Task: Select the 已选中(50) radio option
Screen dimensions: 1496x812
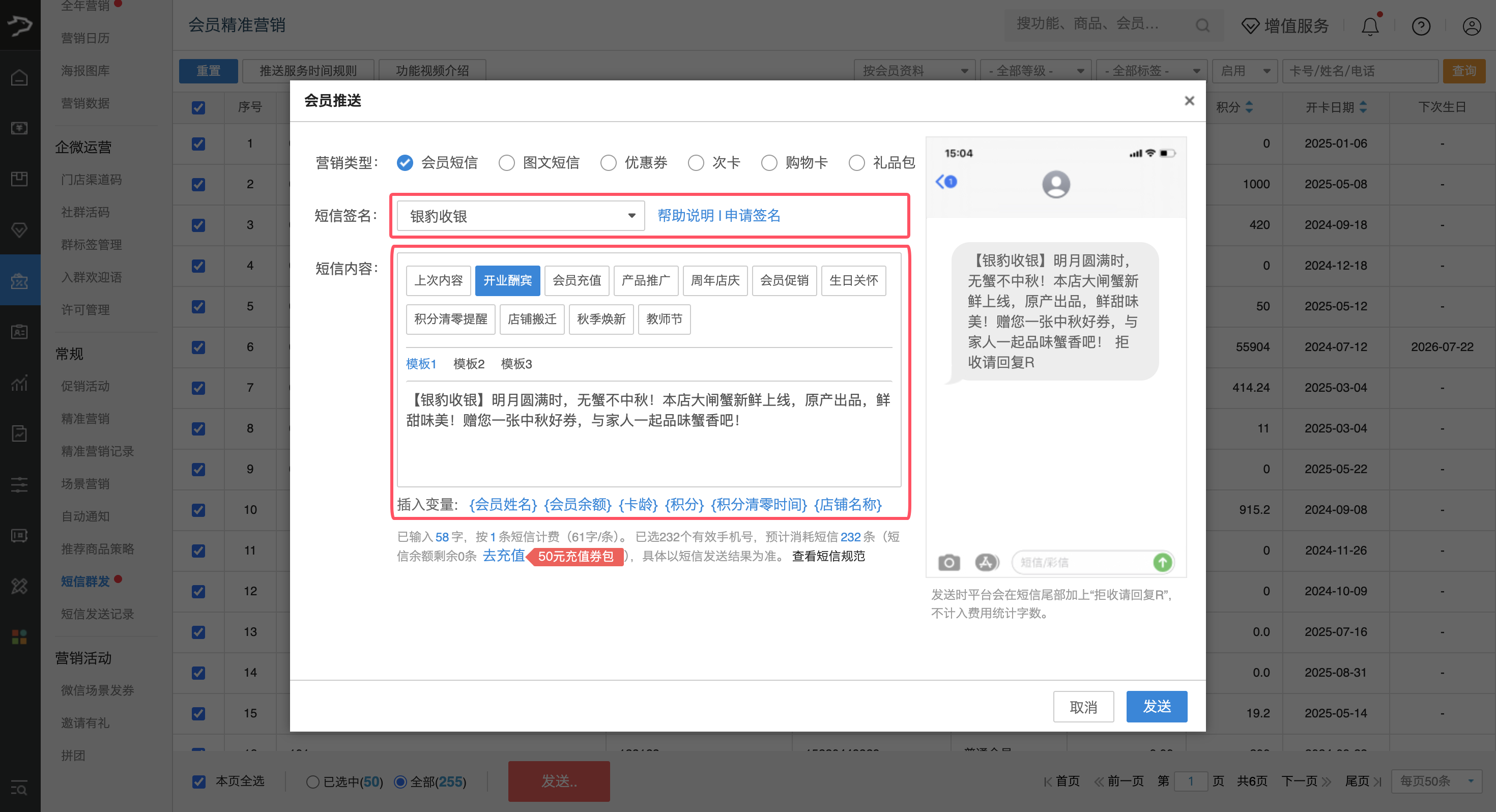Action: (x=313, y=782)
